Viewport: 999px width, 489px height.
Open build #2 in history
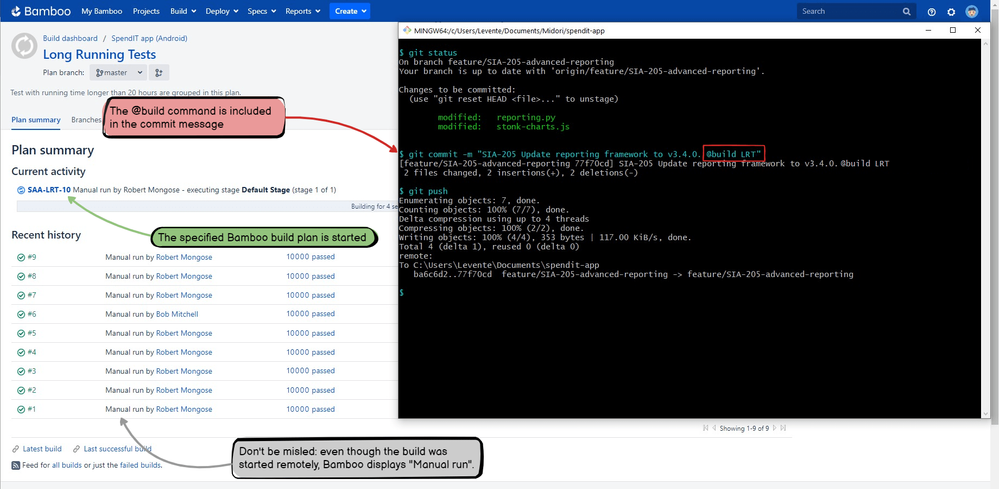point(32,390)
